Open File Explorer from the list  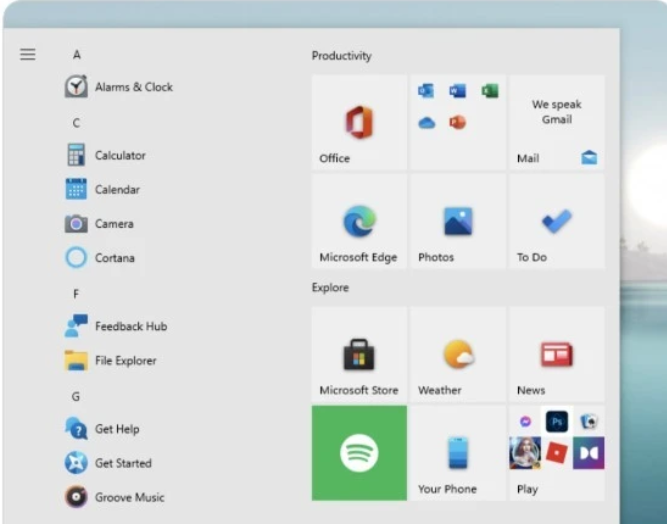click(124, 361)
